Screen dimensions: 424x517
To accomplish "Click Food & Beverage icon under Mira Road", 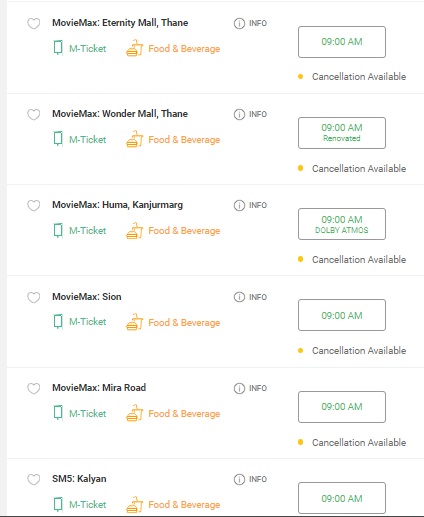I will click(x=134, y=413).
